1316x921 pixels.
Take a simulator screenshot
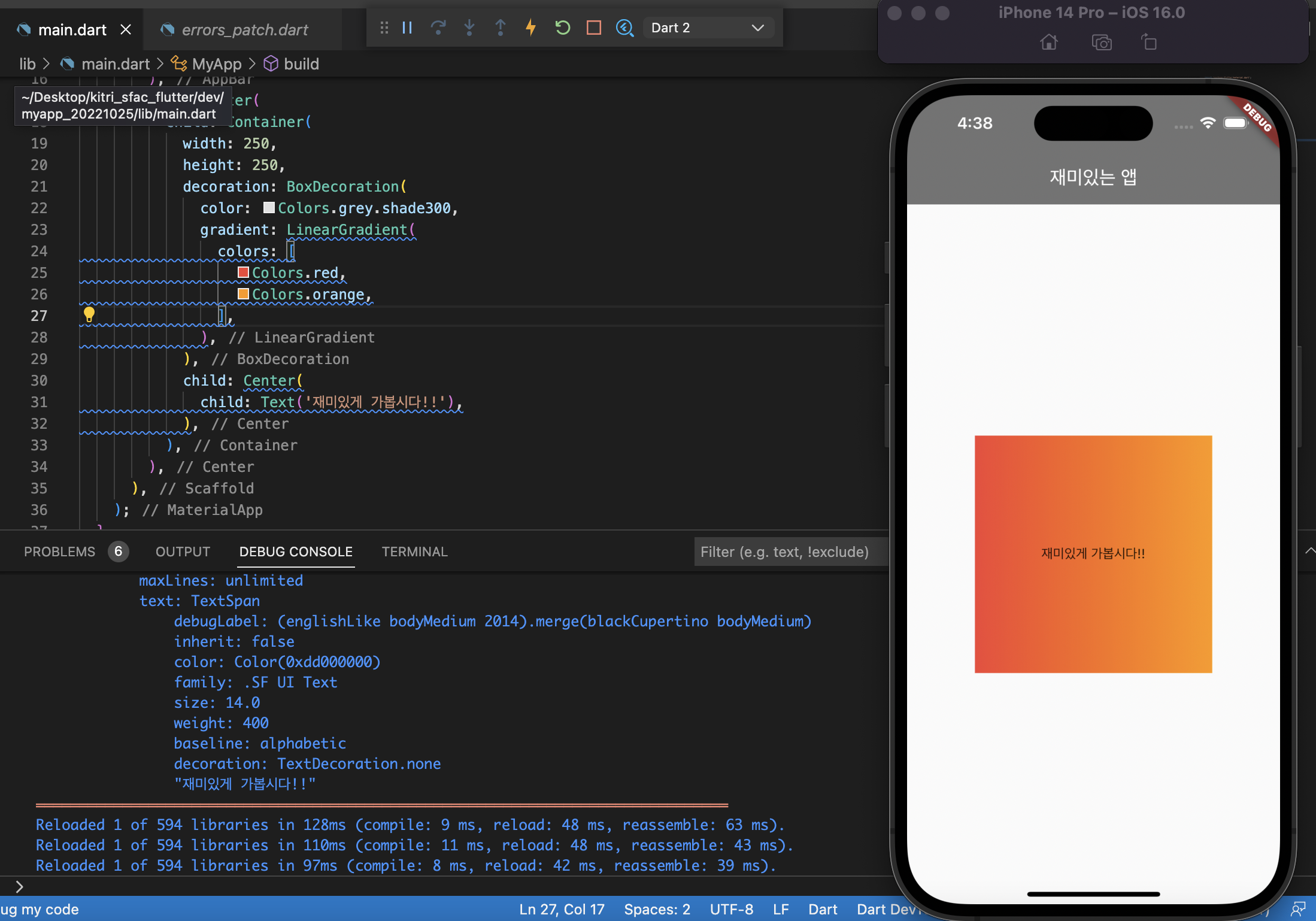pyautogui.click(x=1101, y=43)
